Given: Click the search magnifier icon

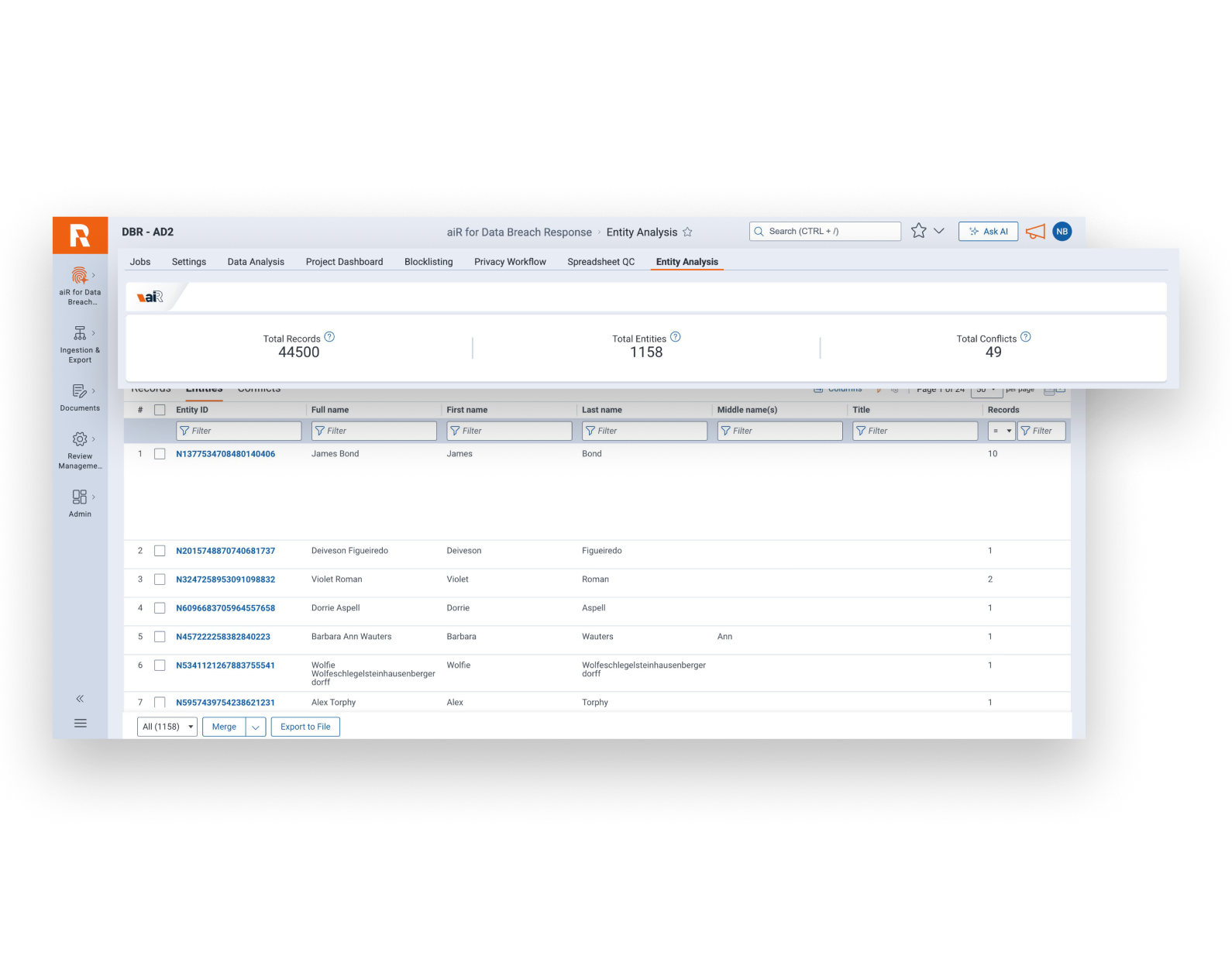Looking at the screenshot, I should 759,232.
